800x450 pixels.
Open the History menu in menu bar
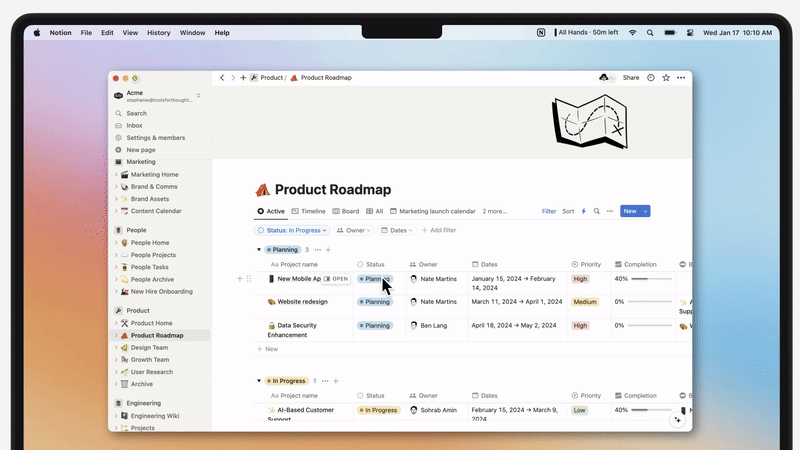click(x=158, y=33)
